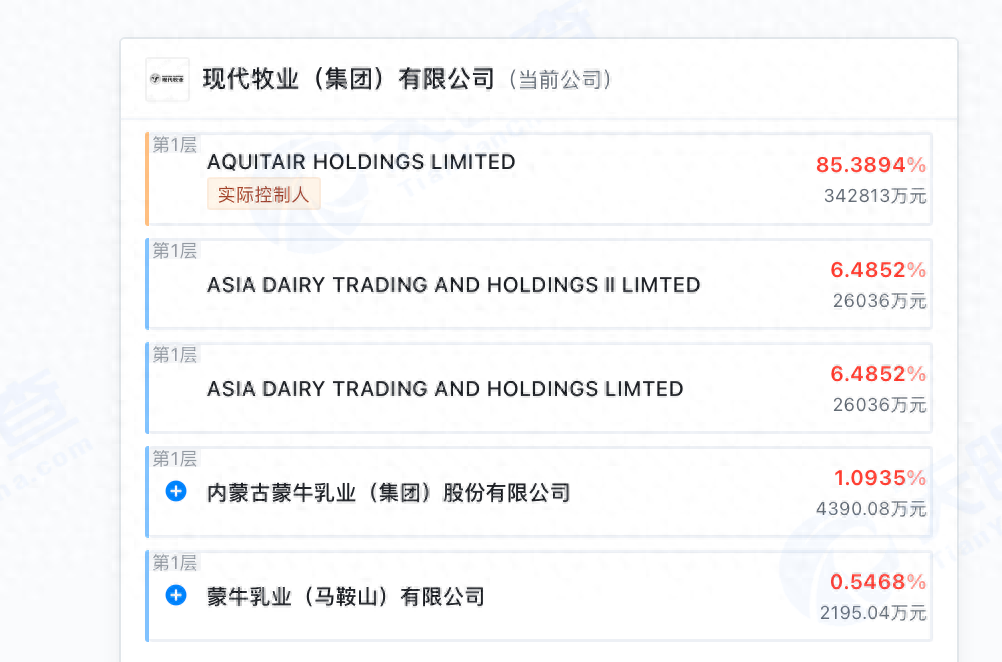This screenshot has height=662, width=1002.
Task: Click the 0.5468% shareholding percentage
Action: click(x=878, y=582)
